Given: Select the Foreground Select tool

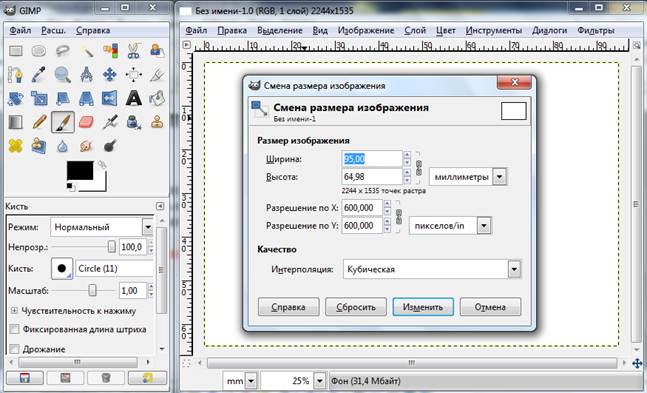Looking at the screenshot, I should point(157,51).
